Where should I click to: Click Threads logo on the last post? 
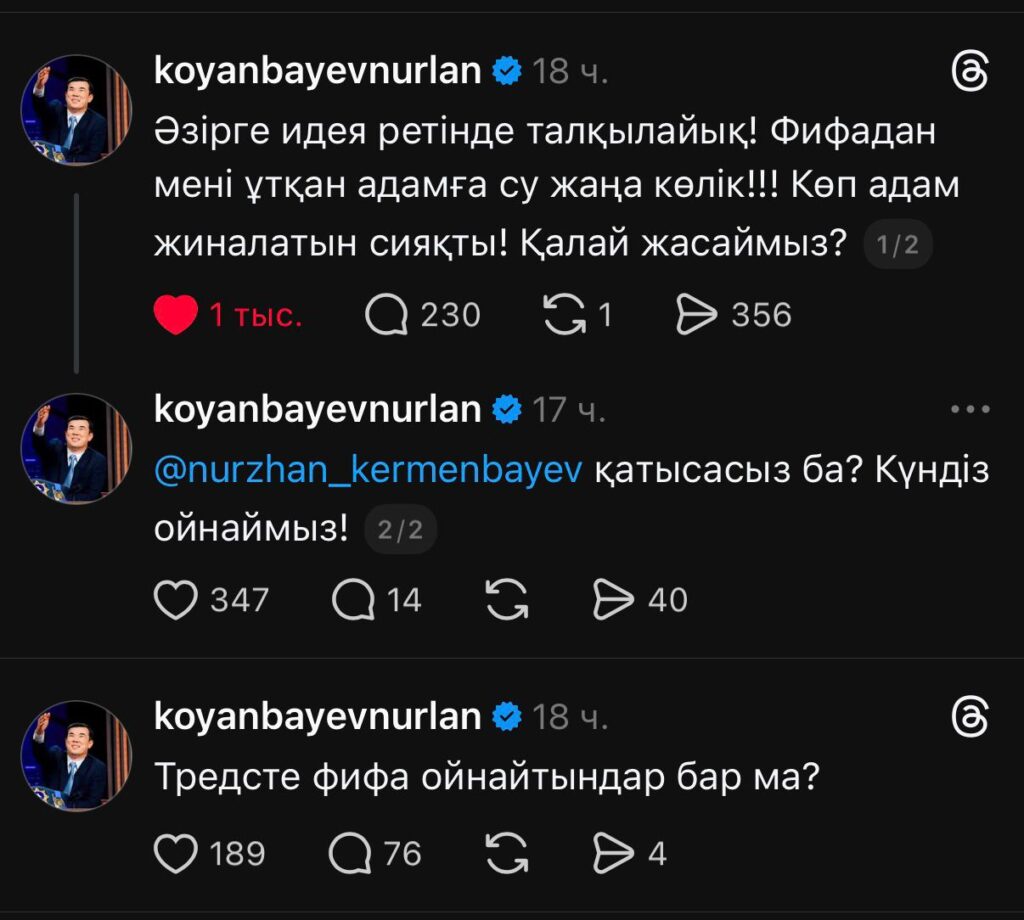pos(970,717)
